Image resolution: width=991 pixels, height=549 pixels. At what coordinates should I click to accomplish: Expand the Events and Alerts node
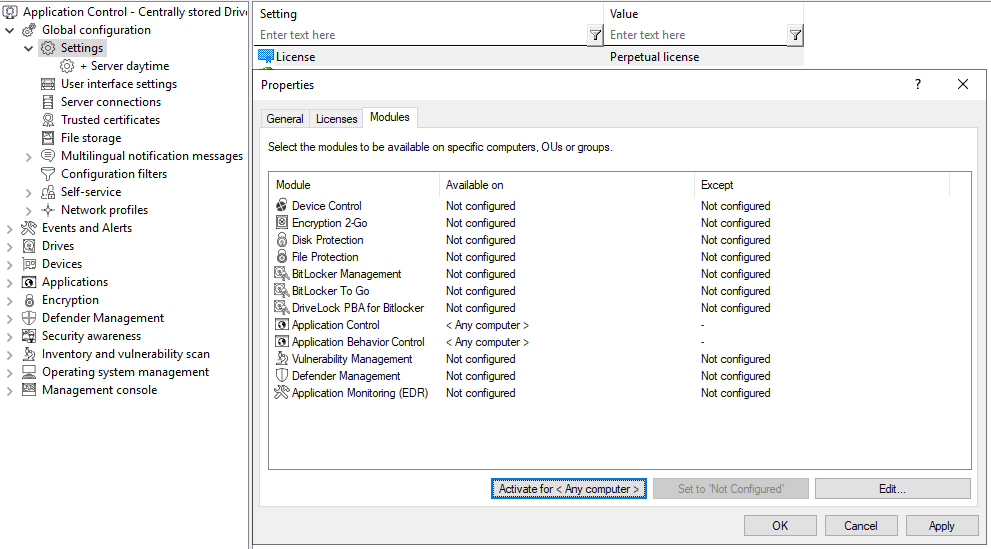click(x=10, y=228)
